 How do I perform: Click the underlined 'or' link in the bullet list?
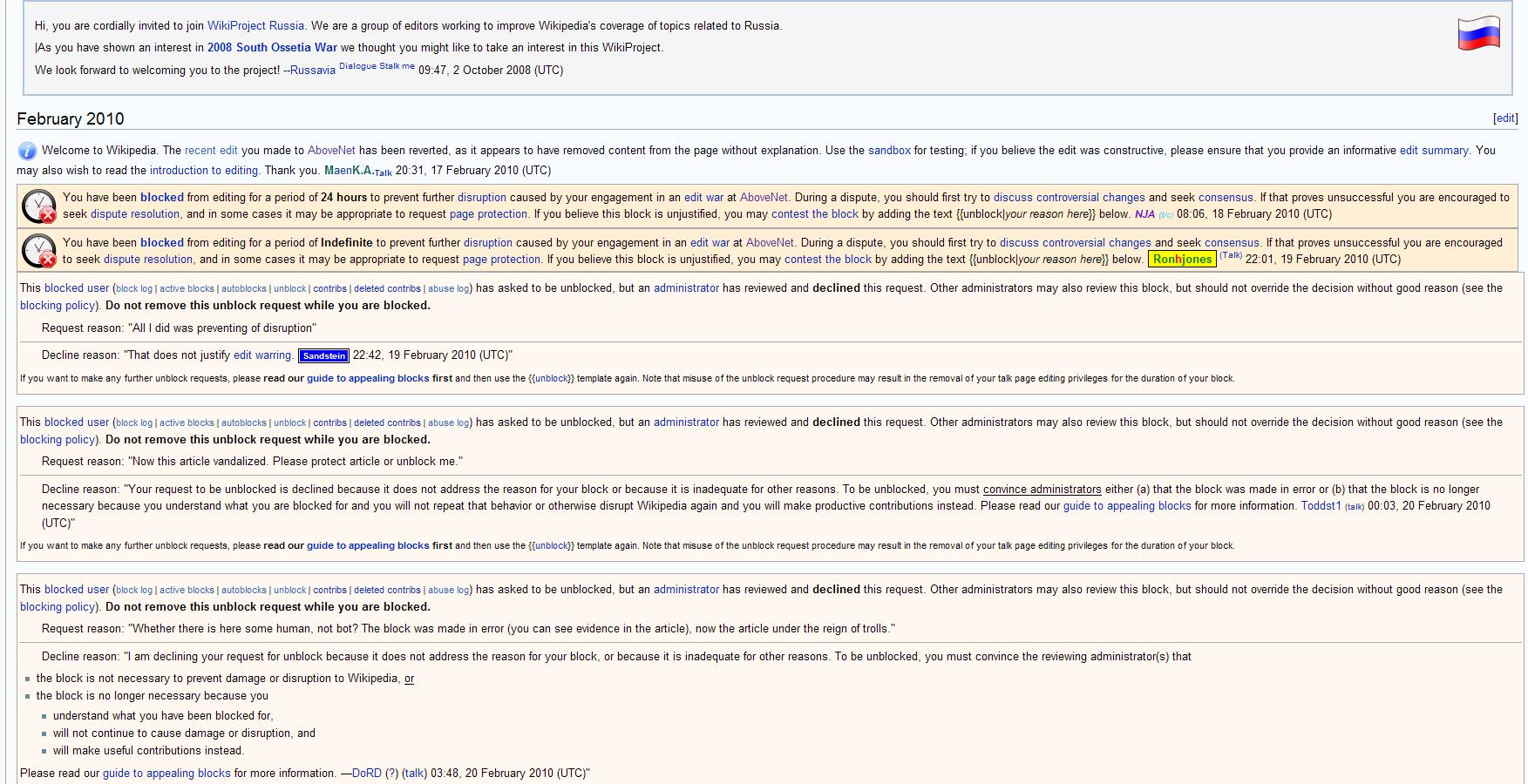coord(409,679)
